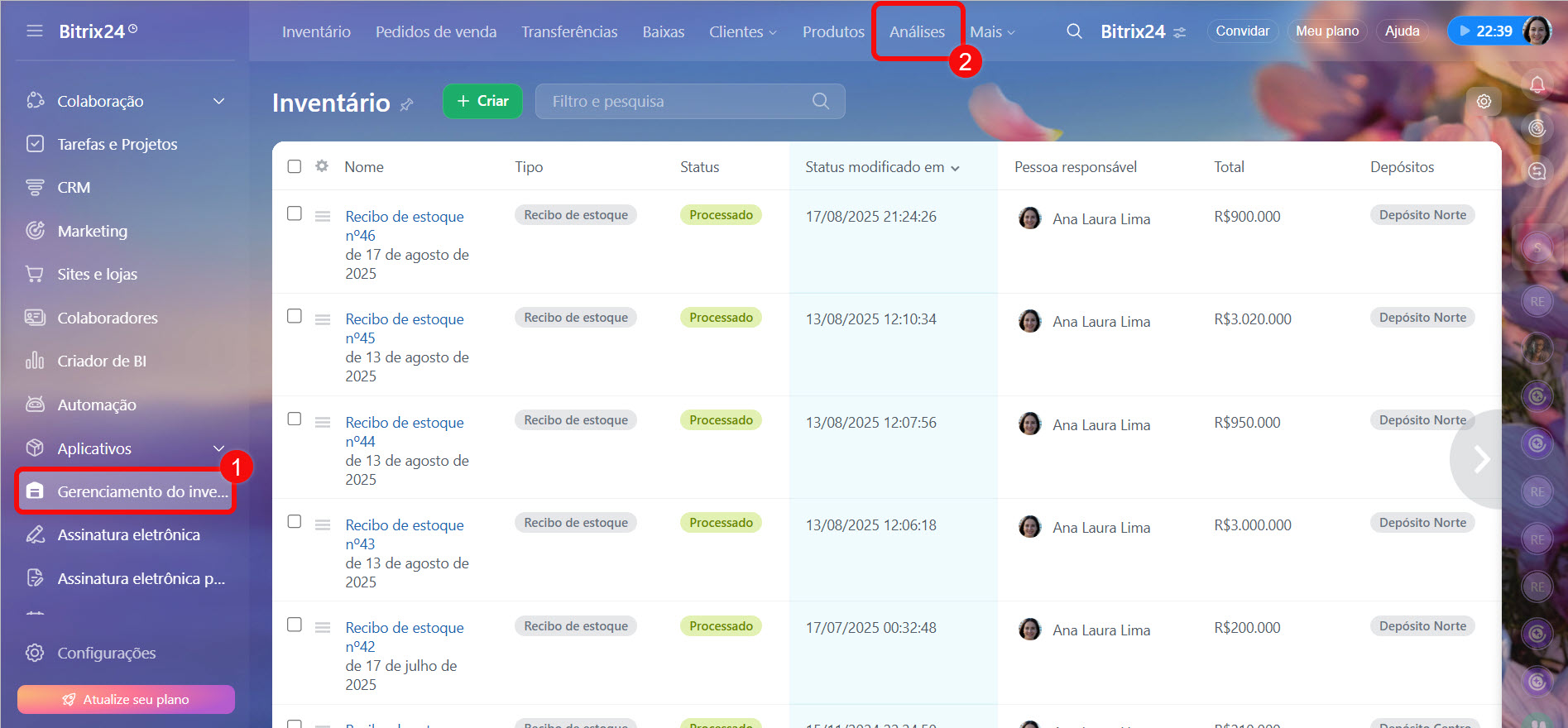Switch to the Análises tab
The image size is (1568, 728).
coord(917,31)
